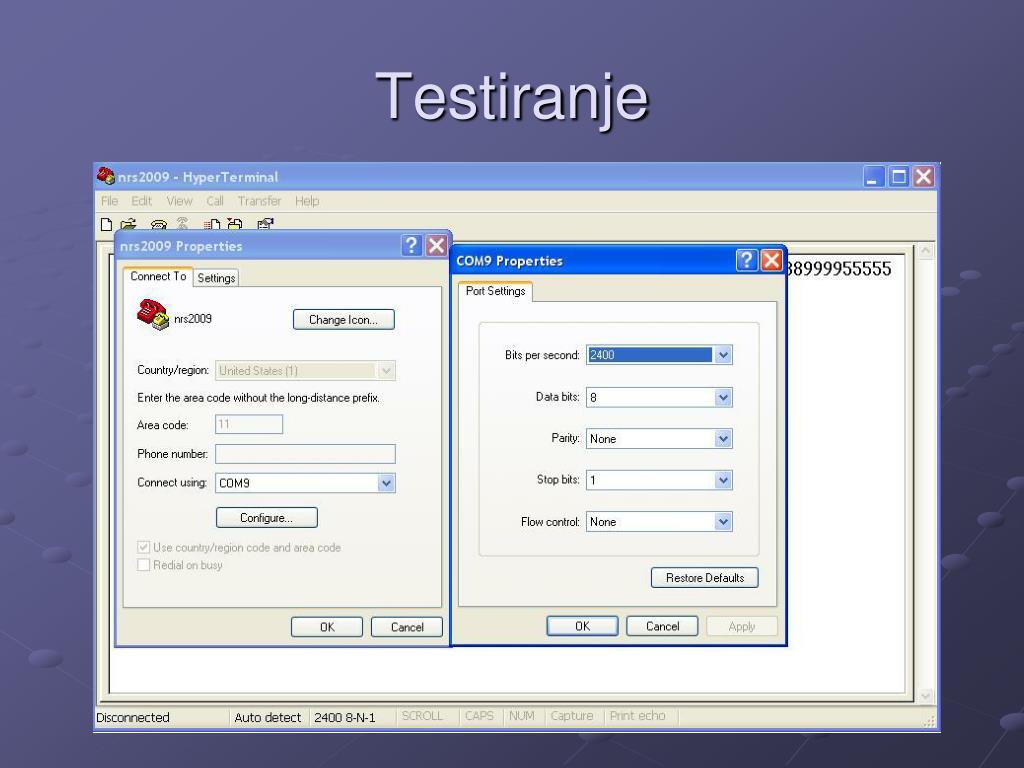Open the File menu
This screenshot has width=1024, height=768.
click(109, 201)
